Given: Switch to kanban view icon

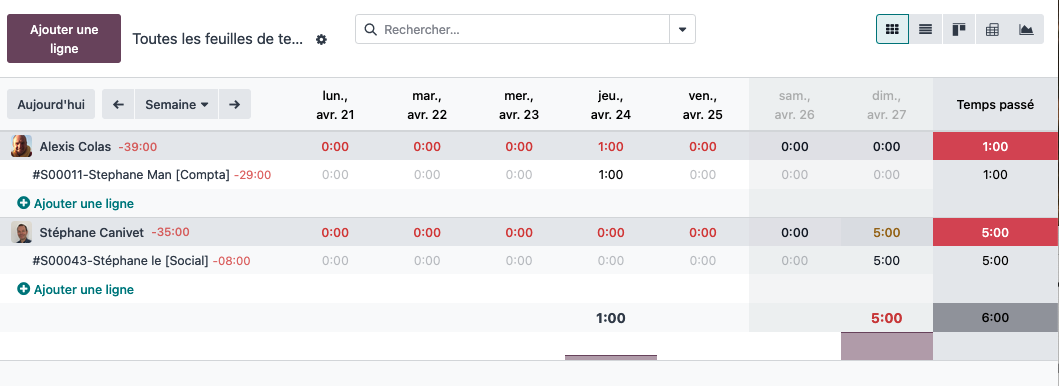Looking at the screenshot, I should click(959, 30).
